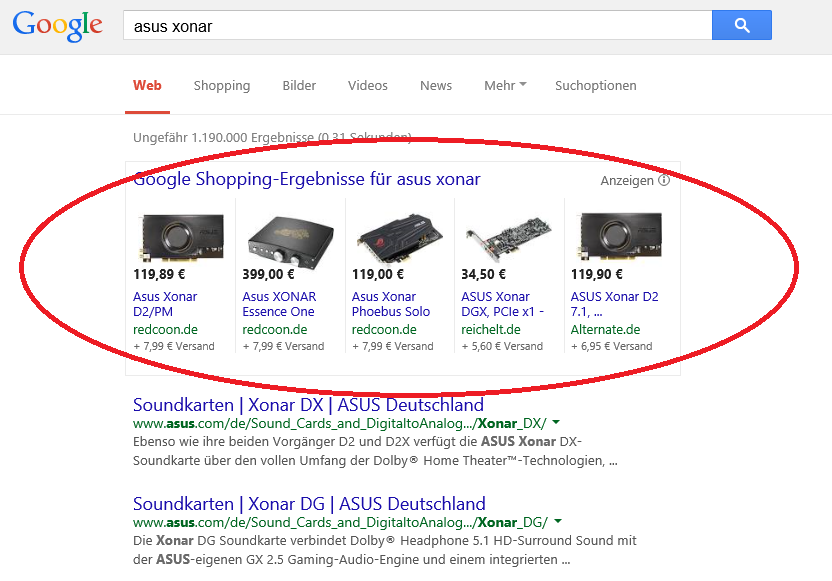The image size is (832, 581).
Task: Click redcoon.de under Asus Xonar D2/PM
Action: click(x=165, y=329)
